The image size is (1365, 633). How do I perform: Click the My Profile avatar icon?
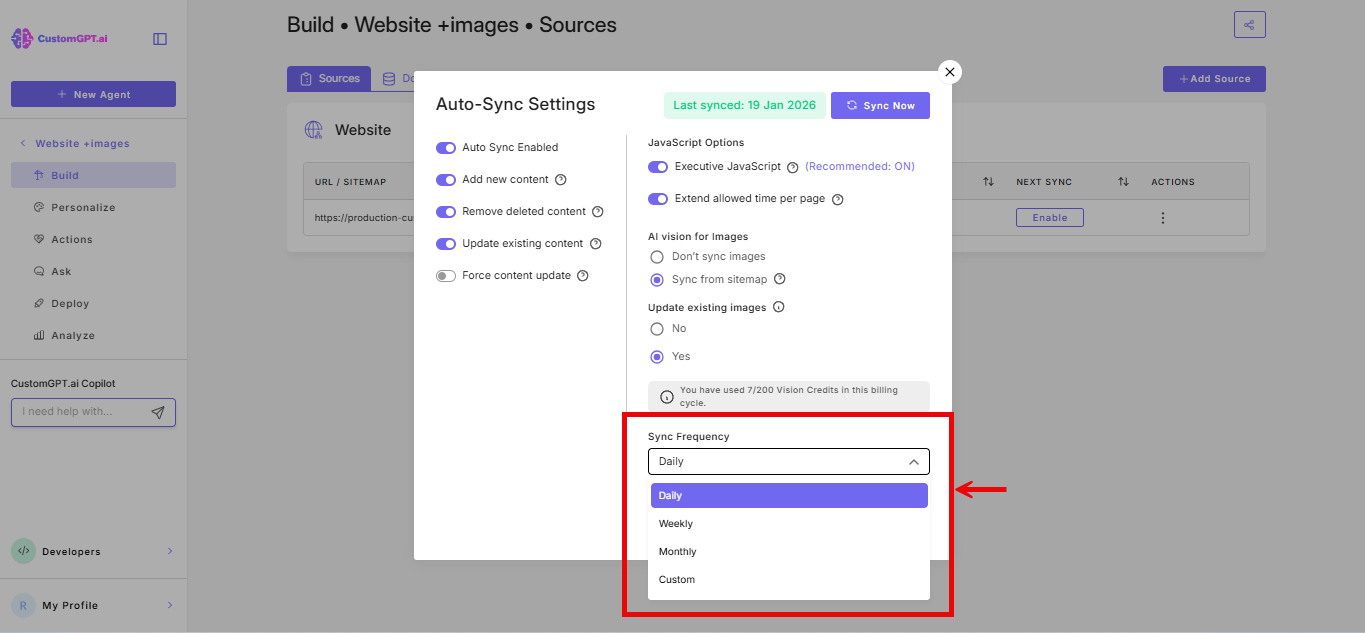[24, 605]
